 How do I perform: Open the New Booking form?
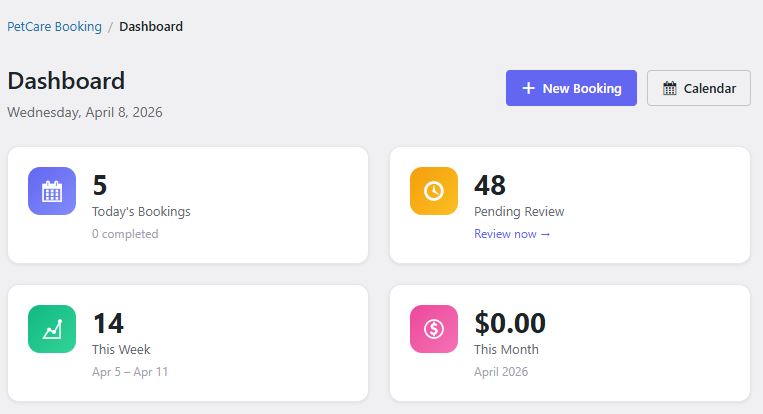pos(571,88)
